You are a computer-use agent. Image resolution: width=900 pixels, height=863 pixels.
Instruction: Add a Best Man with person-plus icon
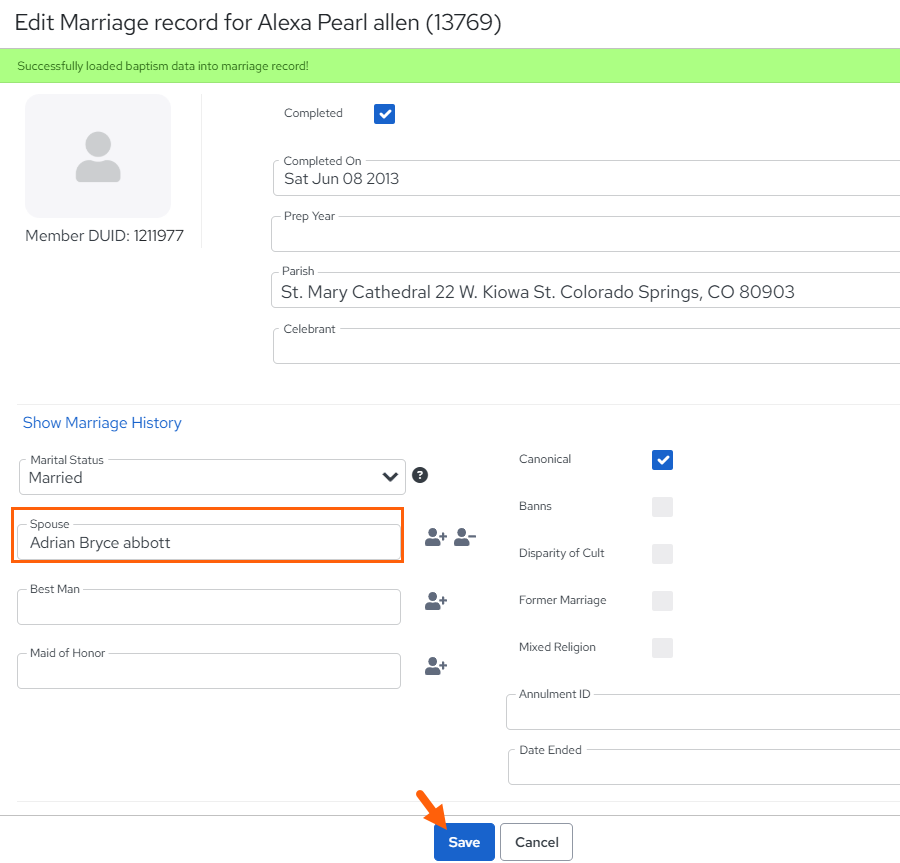pos(436,601)
